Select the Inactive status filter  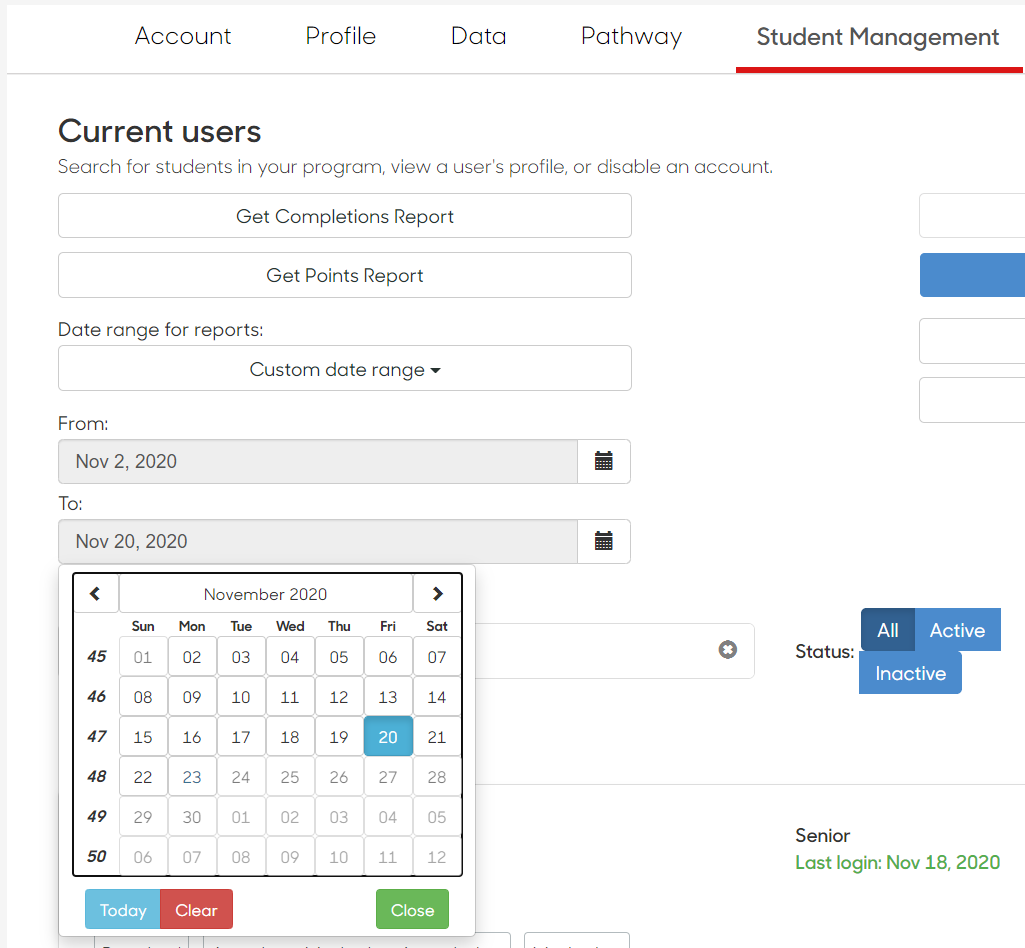tap(910, 673)
